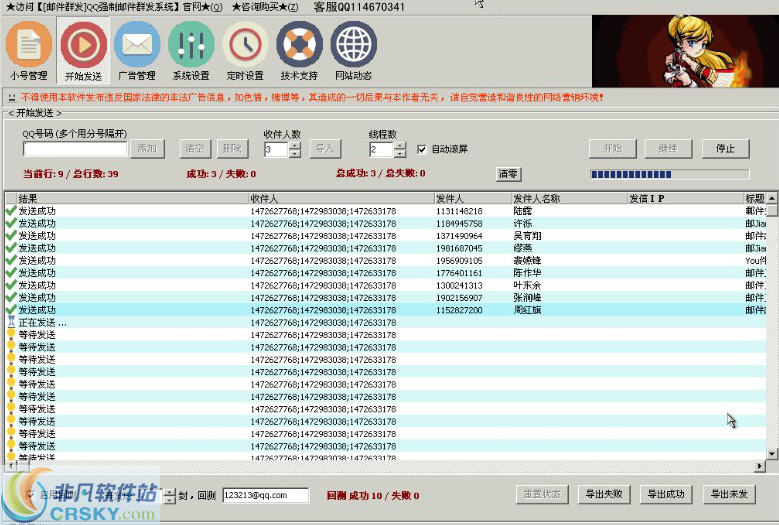This screenshot has height=525, width=779.
Task: Open 小号管理 account management
Action: [29, 50]
